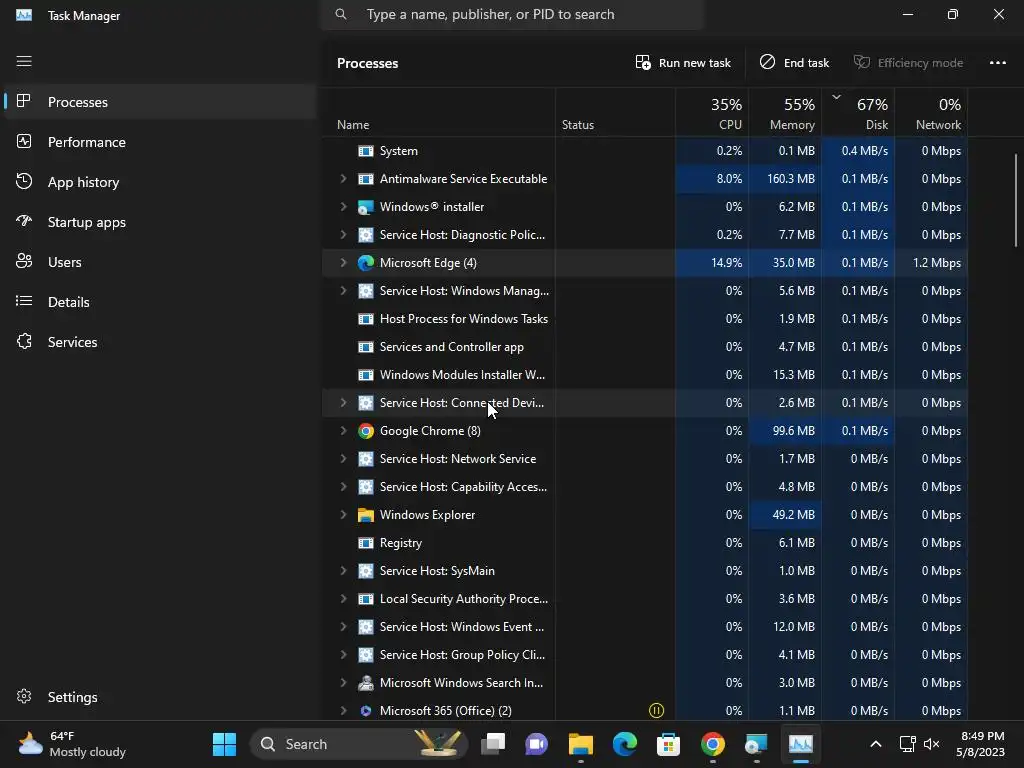Select the System process icon
The width and height of the screenshot is (1024, 768).
(x=366, y=151)
